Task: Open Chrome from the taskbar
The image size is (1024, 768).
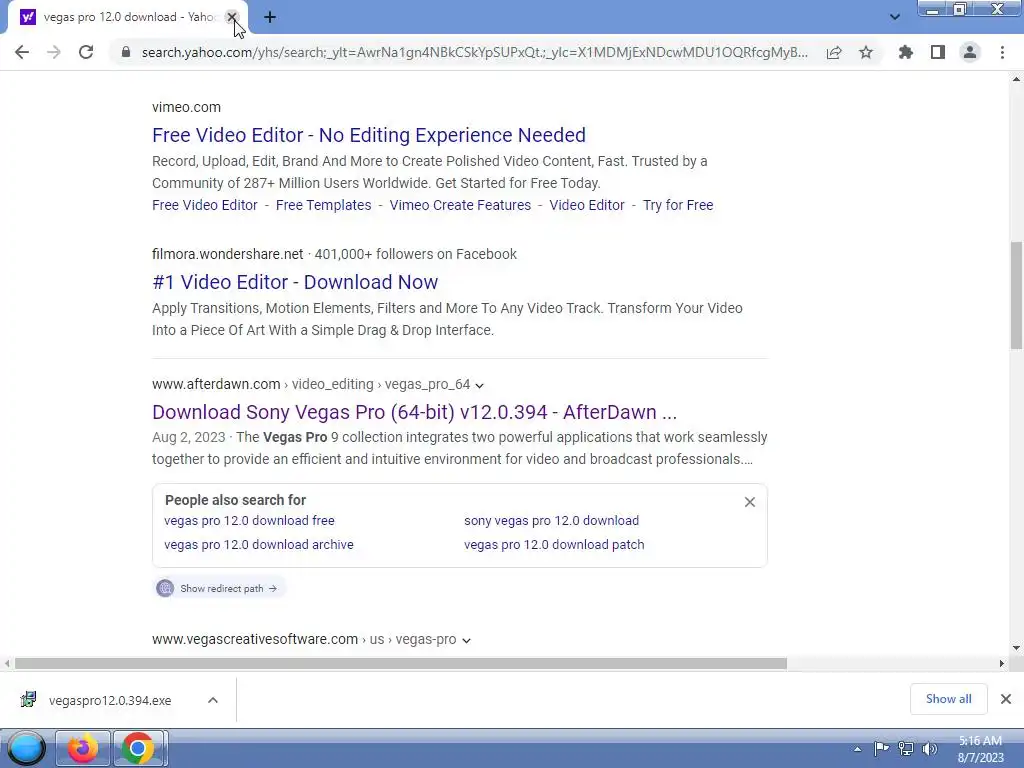Action: coord(138,748)
